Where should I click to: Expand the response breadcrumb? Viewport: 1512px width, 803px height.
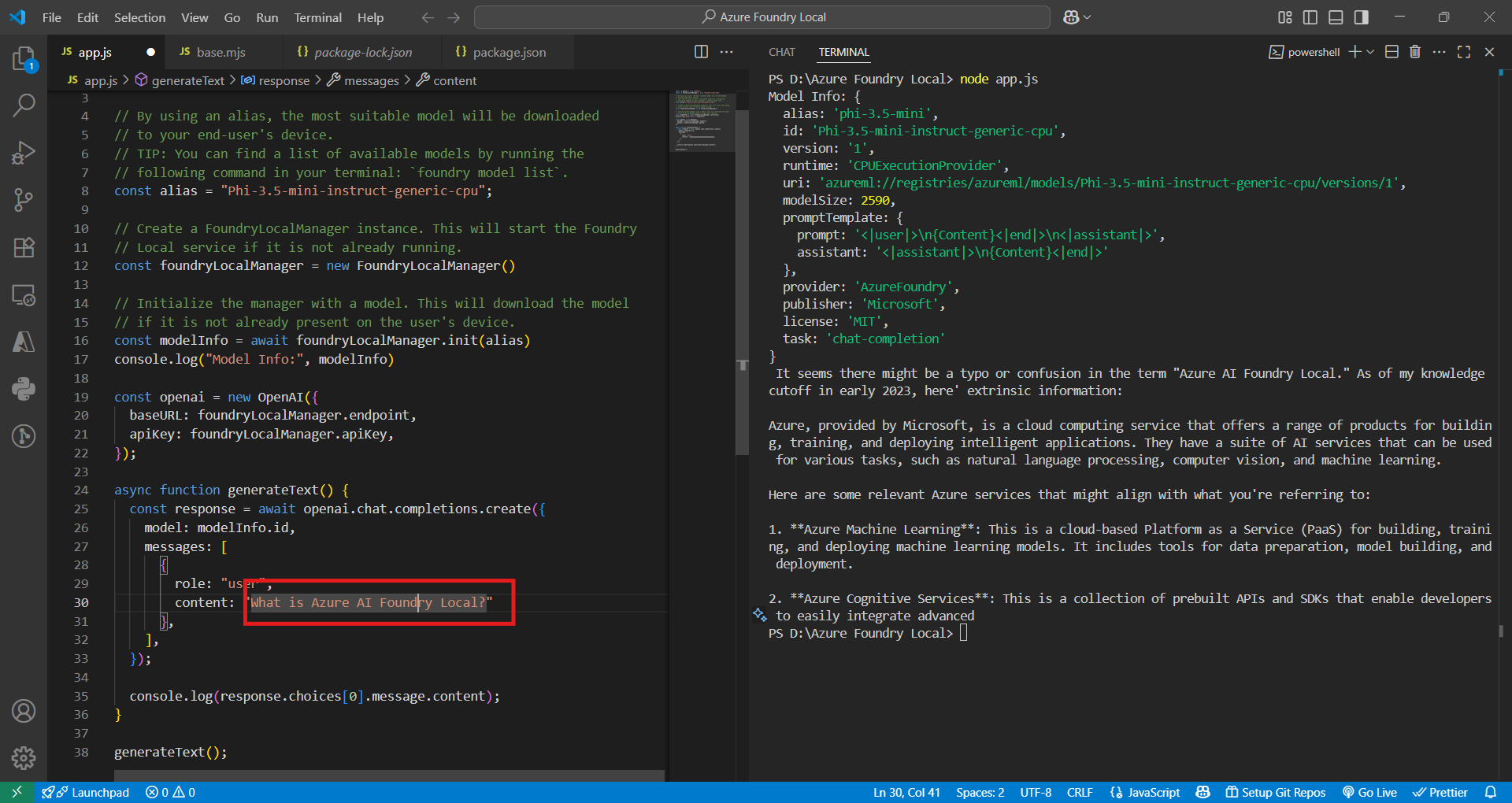(276, 80)
